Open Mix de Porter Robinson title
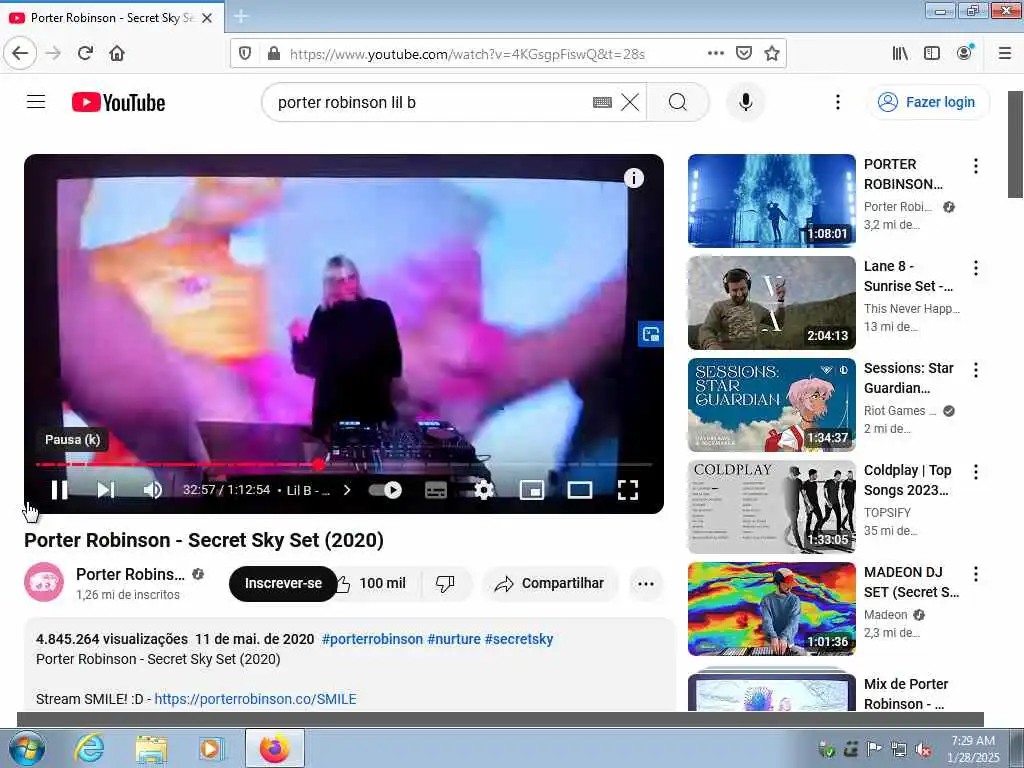1024x768 pixels. click(x=906, y=694)
